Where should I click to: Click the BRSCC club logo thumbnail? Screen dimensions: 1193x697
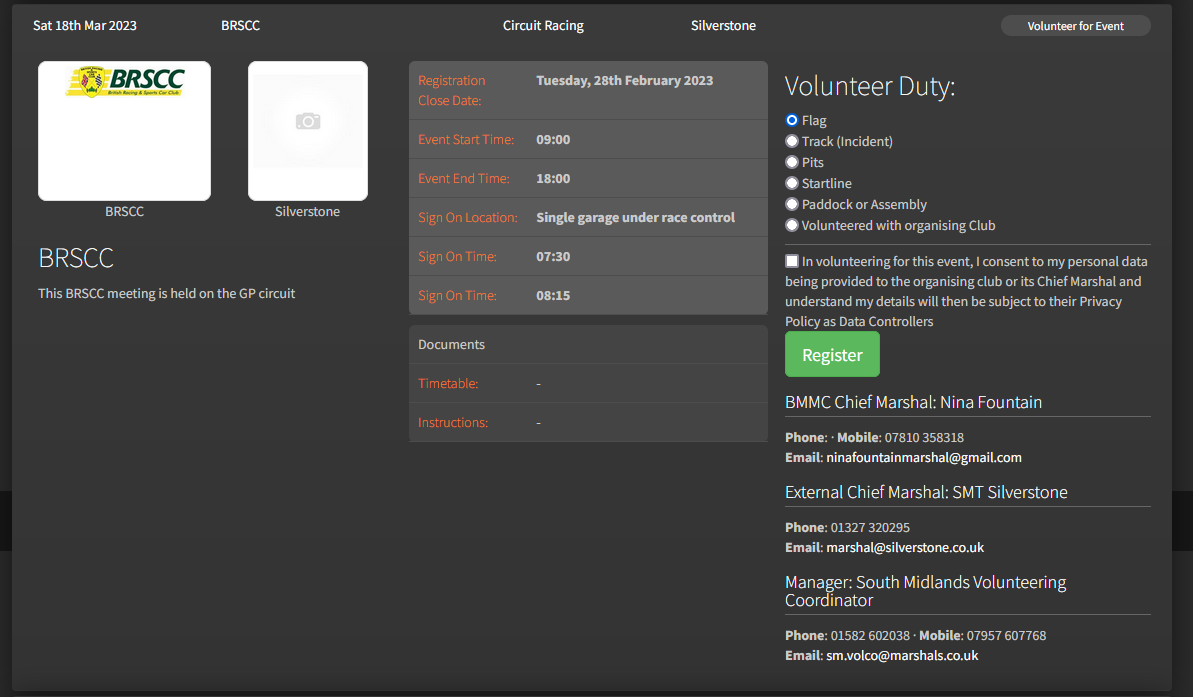[125, 131]
